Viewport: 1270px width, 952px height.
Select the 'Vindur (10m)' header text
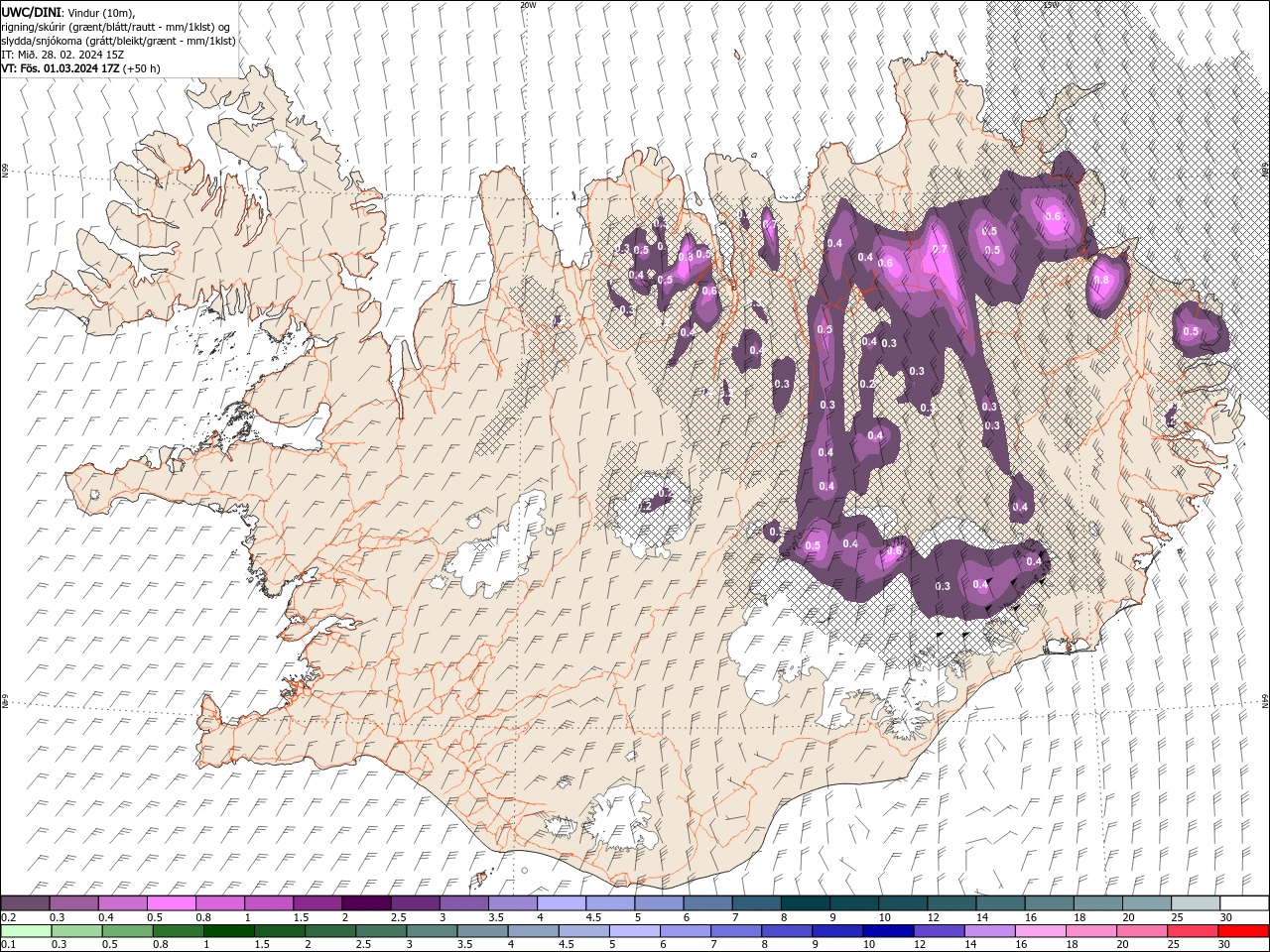pyautogui.click(x=101, y=12)
